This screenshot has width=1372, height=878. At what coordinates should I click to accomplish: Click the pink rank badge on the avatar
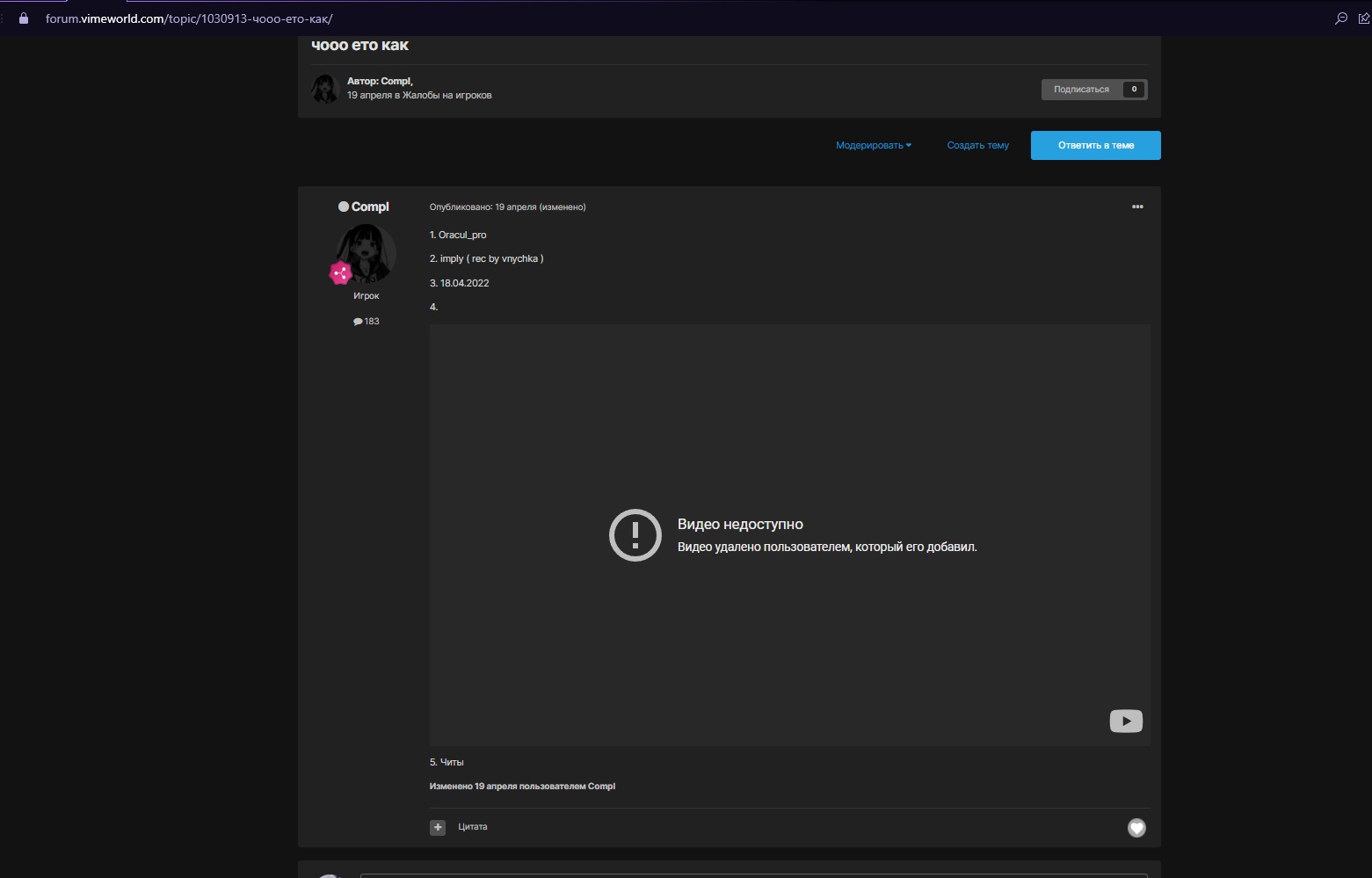point(340,273)
